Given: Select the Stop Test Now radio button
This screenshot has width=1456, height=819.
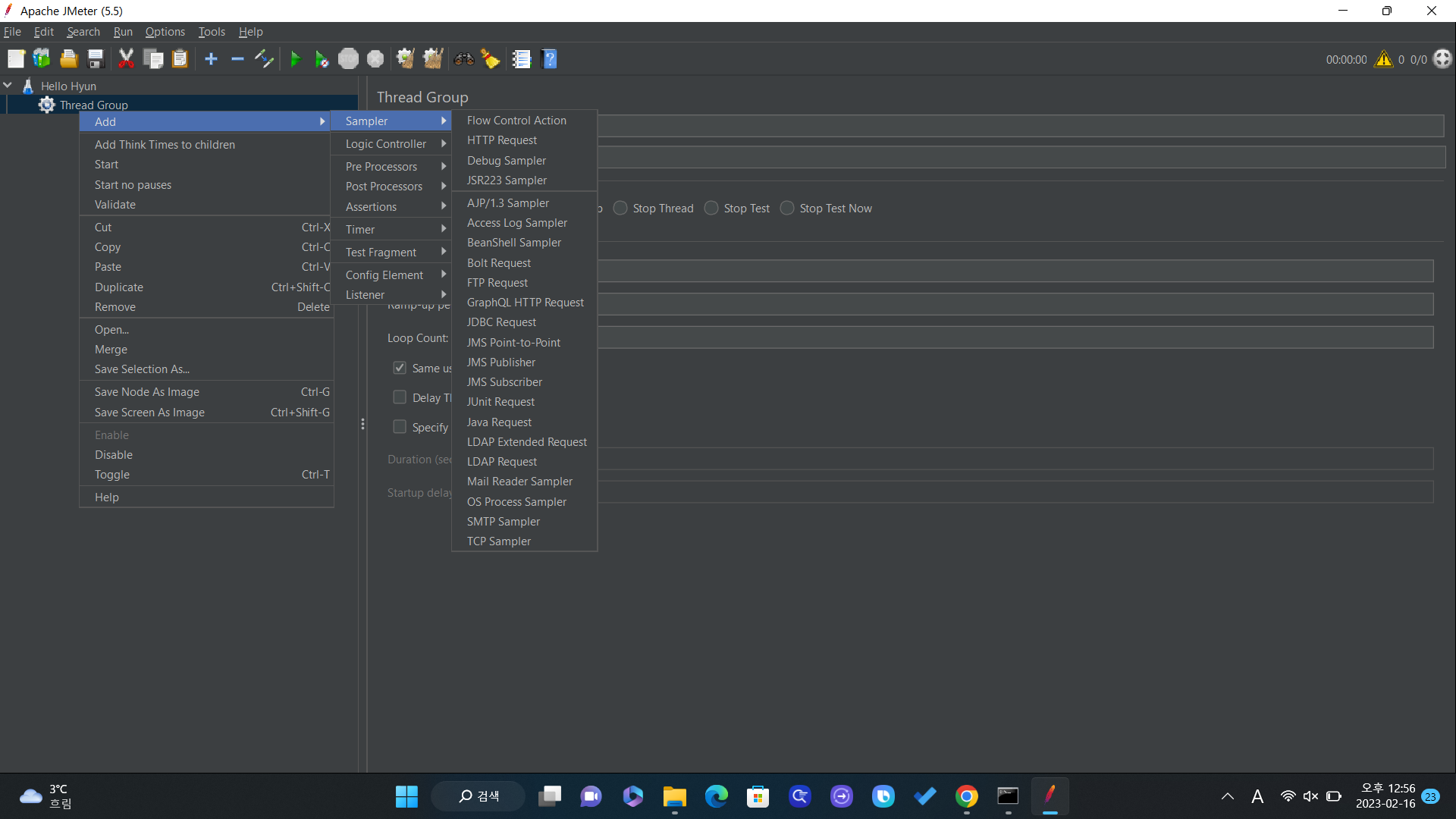Looking at the screenshot, I should coord(787,208).
